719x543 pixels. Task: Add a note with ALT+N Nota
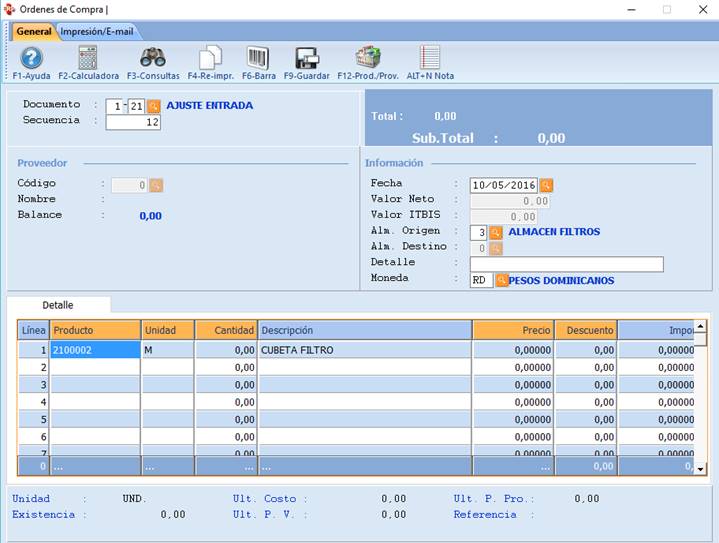430,58
